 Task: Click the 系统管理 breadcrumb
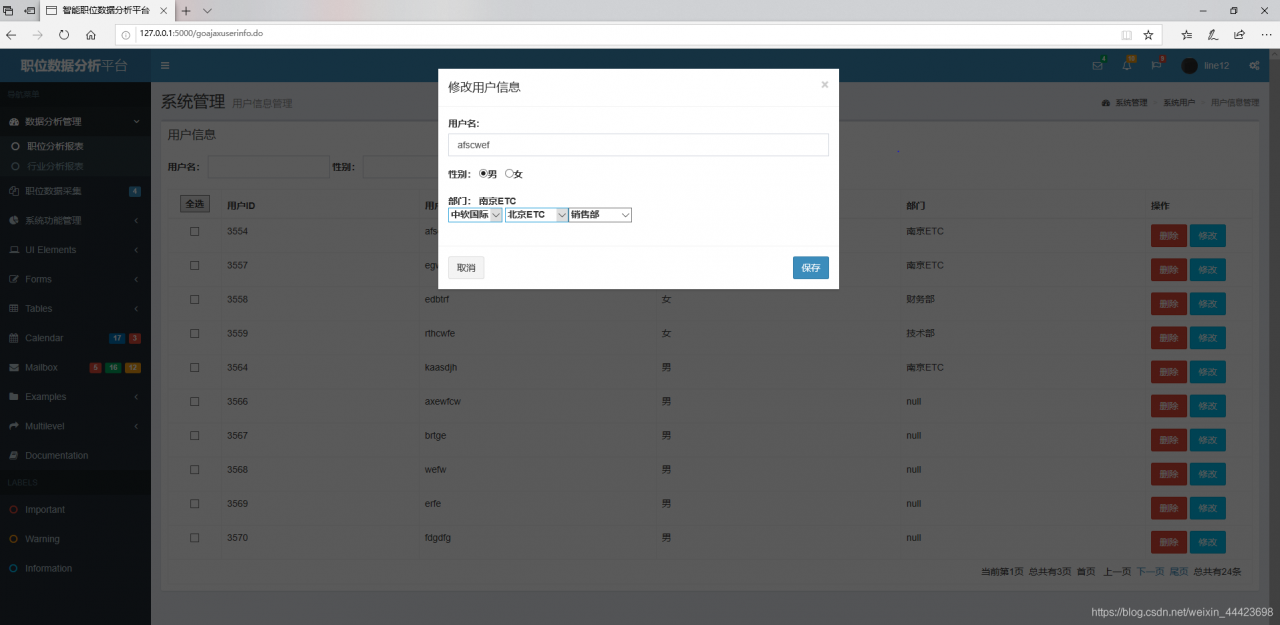[x=1131, y=103]
